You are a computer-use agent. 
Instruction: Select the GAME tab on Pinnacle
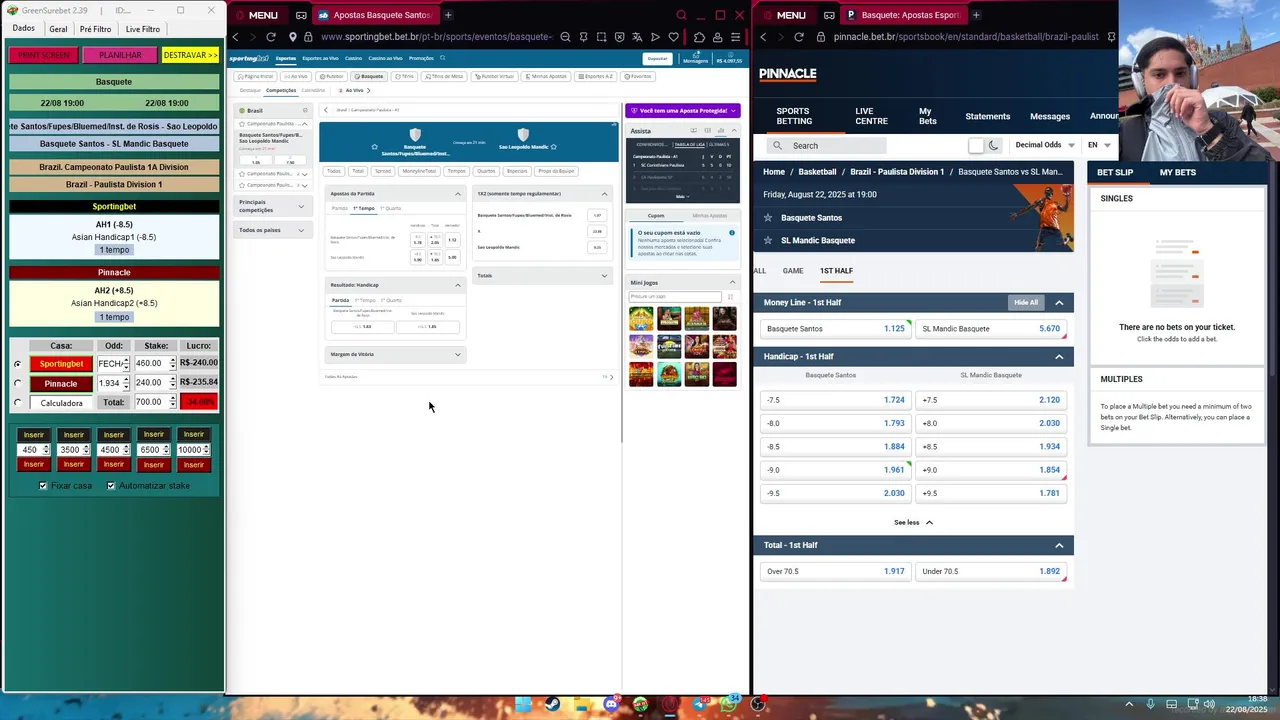click(x=793, y=271)
